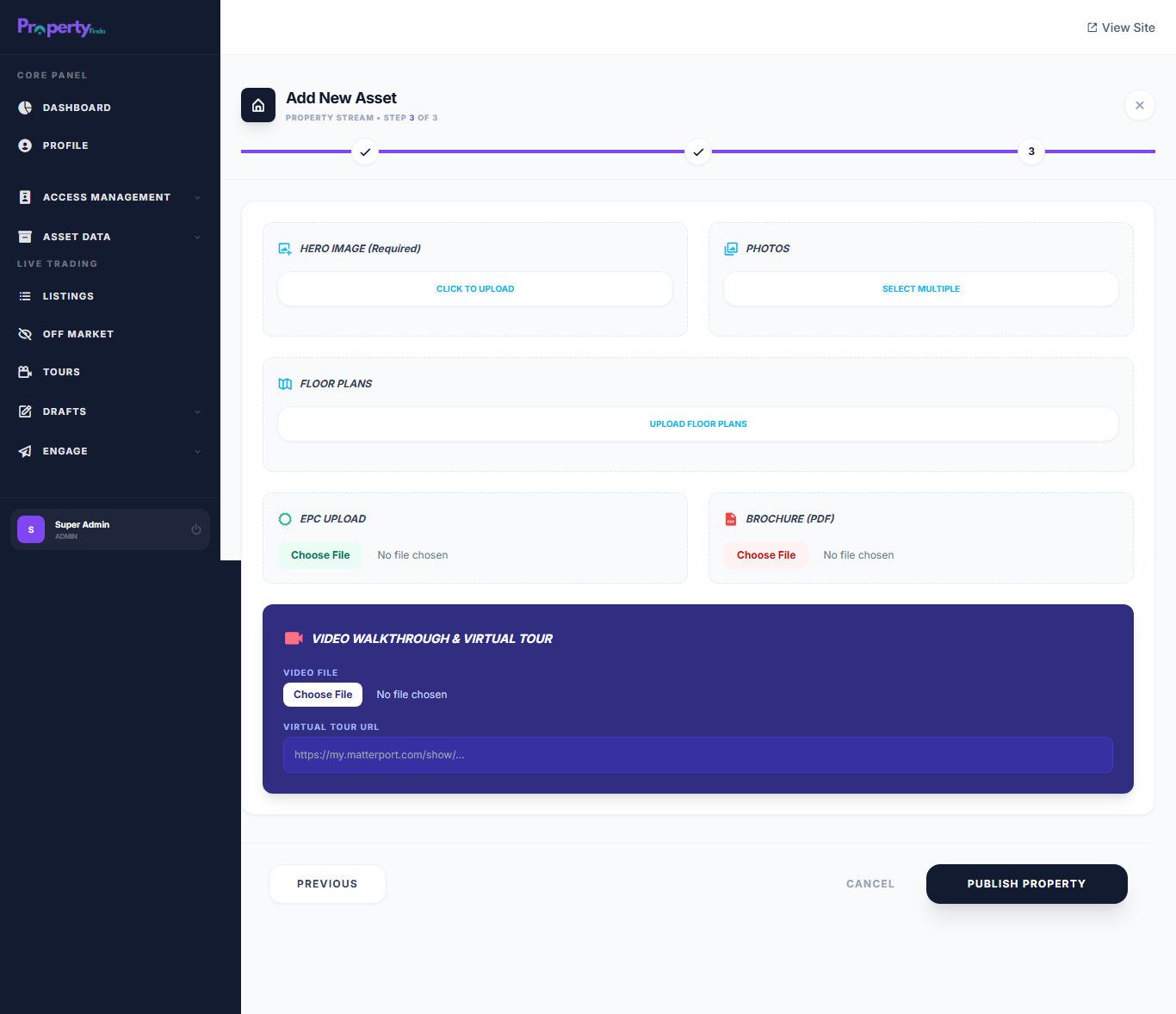Click the Dashboard pie chart icon
This screenshot has height=1014, width=1176.
tap(25, 108)
